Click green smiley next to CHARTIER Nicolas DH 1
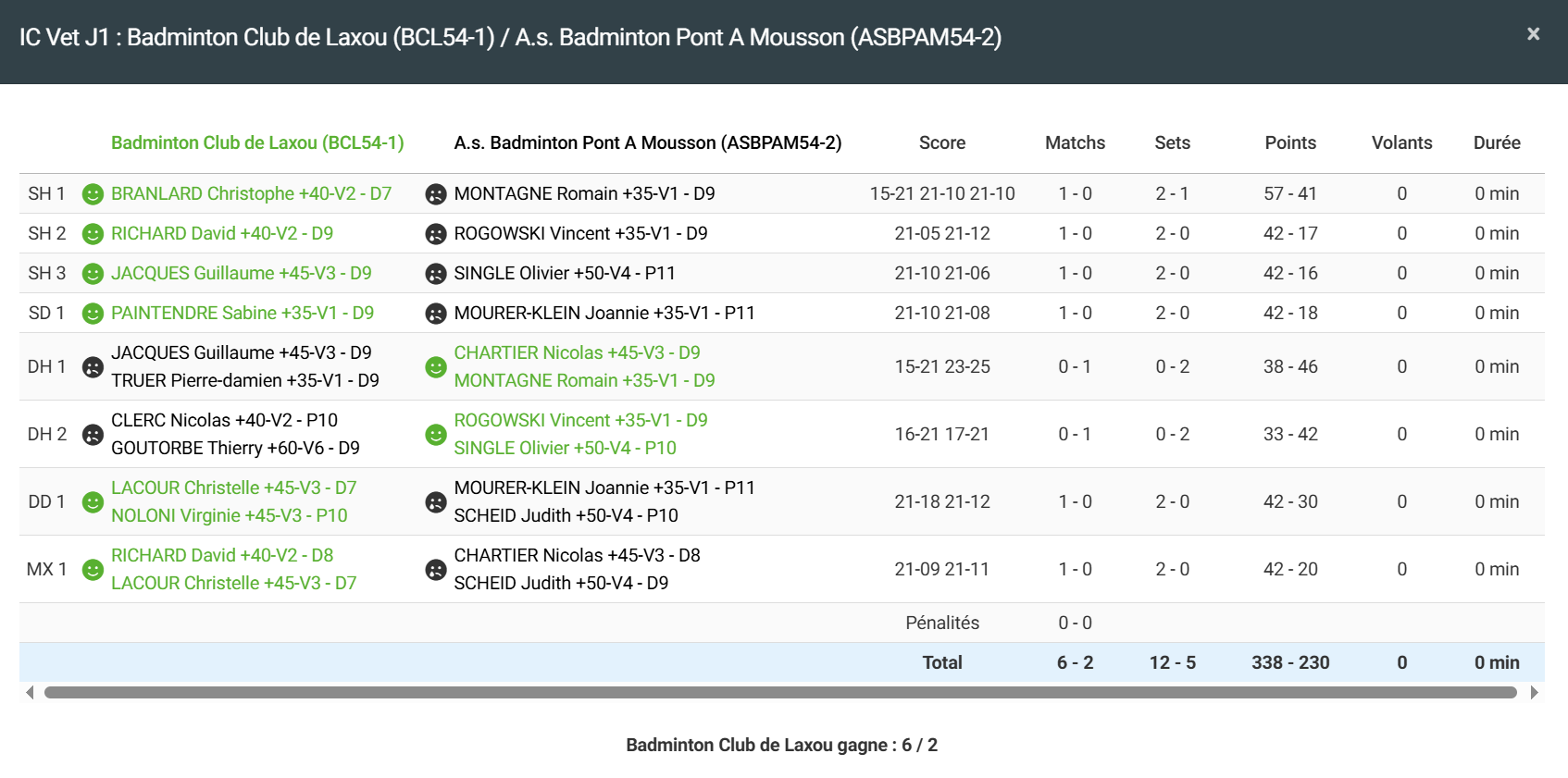The image size is (1568, 778). click(435, 367)
